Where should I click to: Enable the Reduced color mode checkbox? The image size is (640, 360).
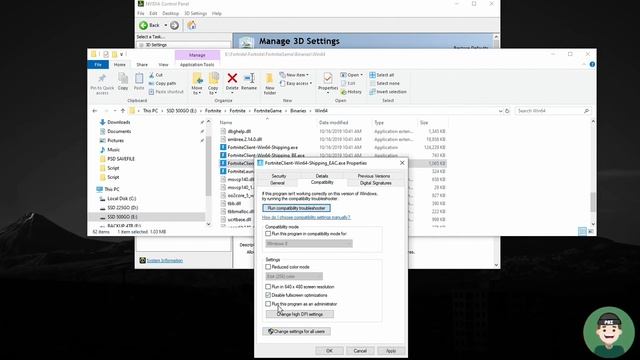click(x=268, y=267)
